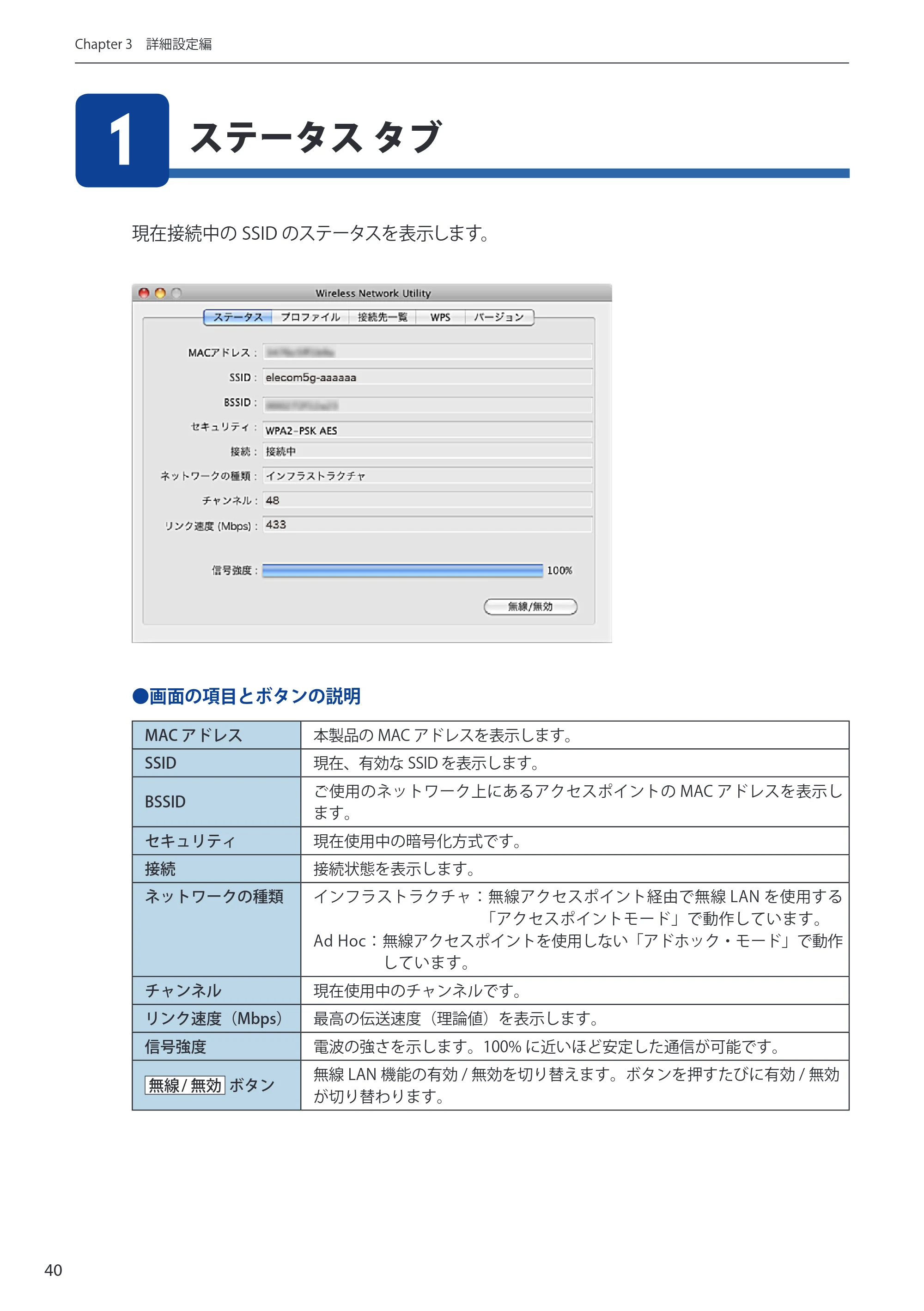Click the gray zoom window button
Screen dimensions: 924x1311
[176, 293]
